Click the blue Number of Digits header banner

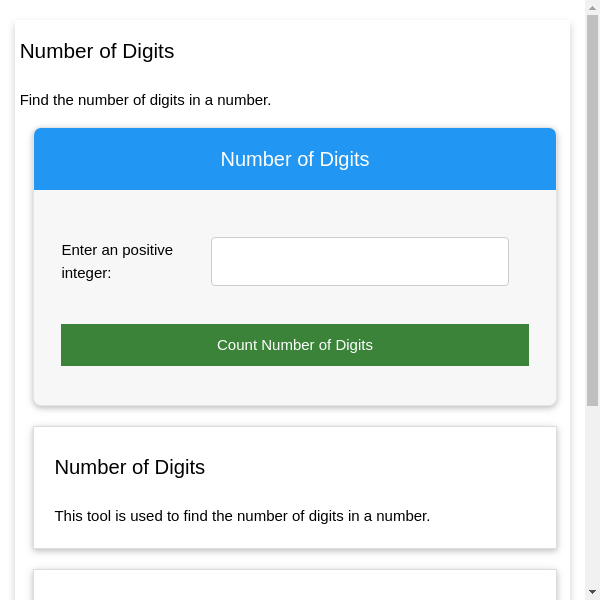[295, 159]
